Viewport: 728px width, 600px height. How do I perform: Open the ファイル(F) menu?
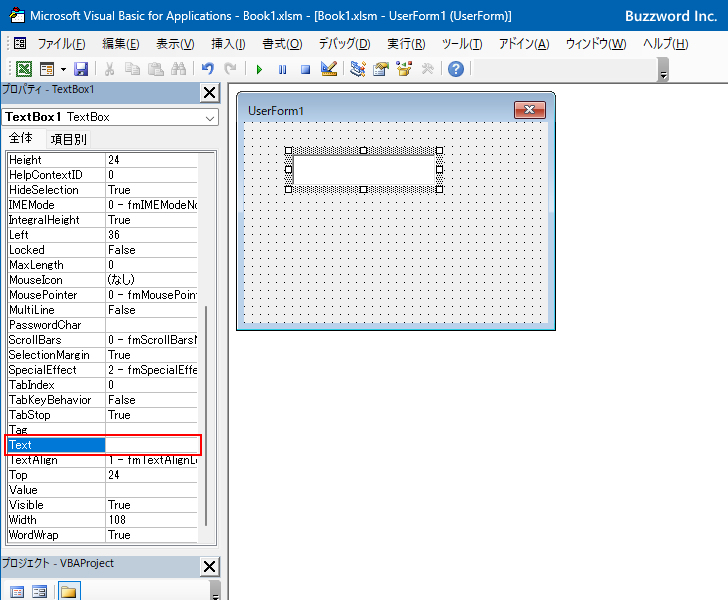click(x=61, y=44)
